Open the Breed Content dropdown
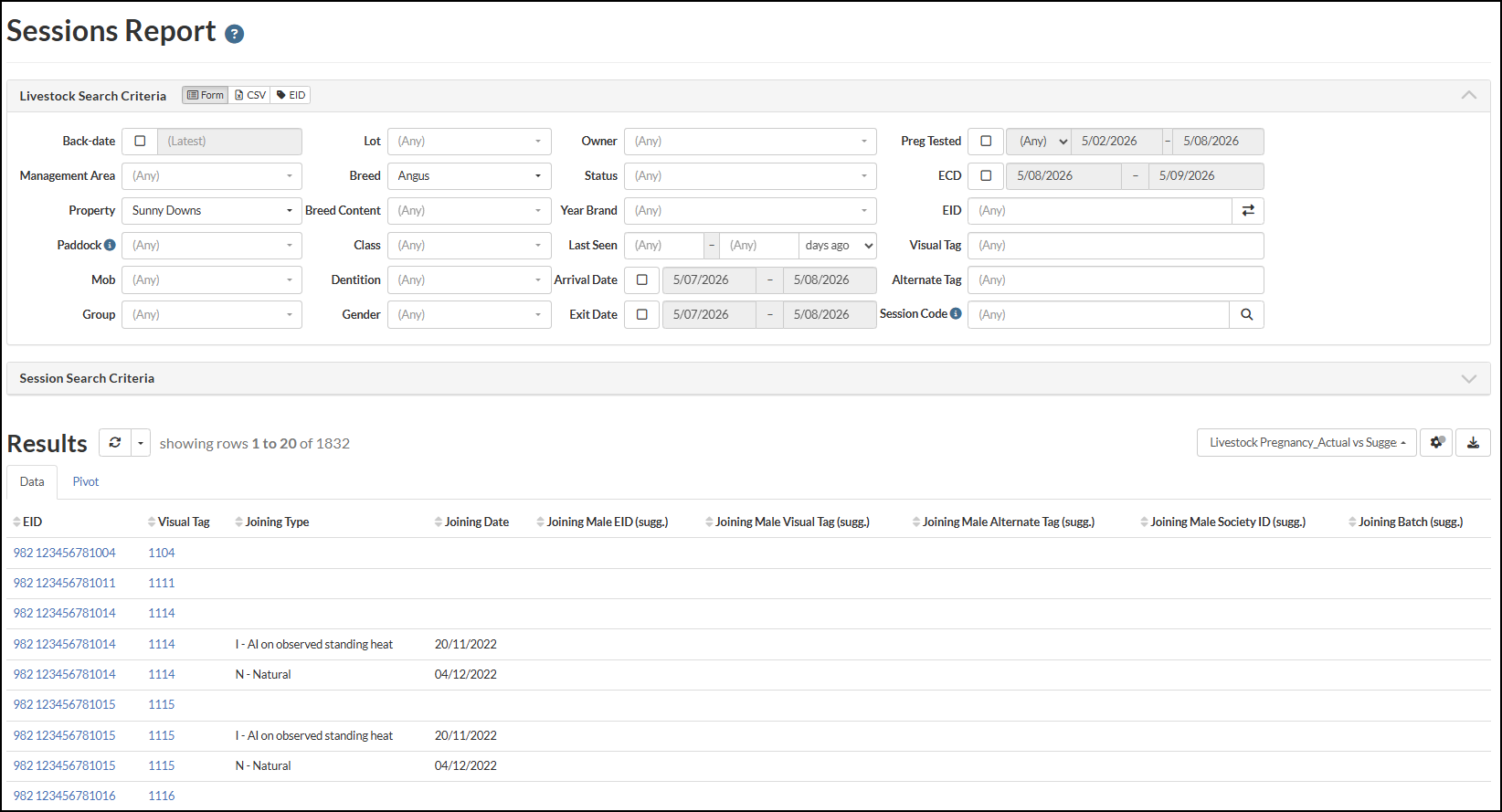The height and width of the screenshot is (812, 1502). [x=470, y=211]
